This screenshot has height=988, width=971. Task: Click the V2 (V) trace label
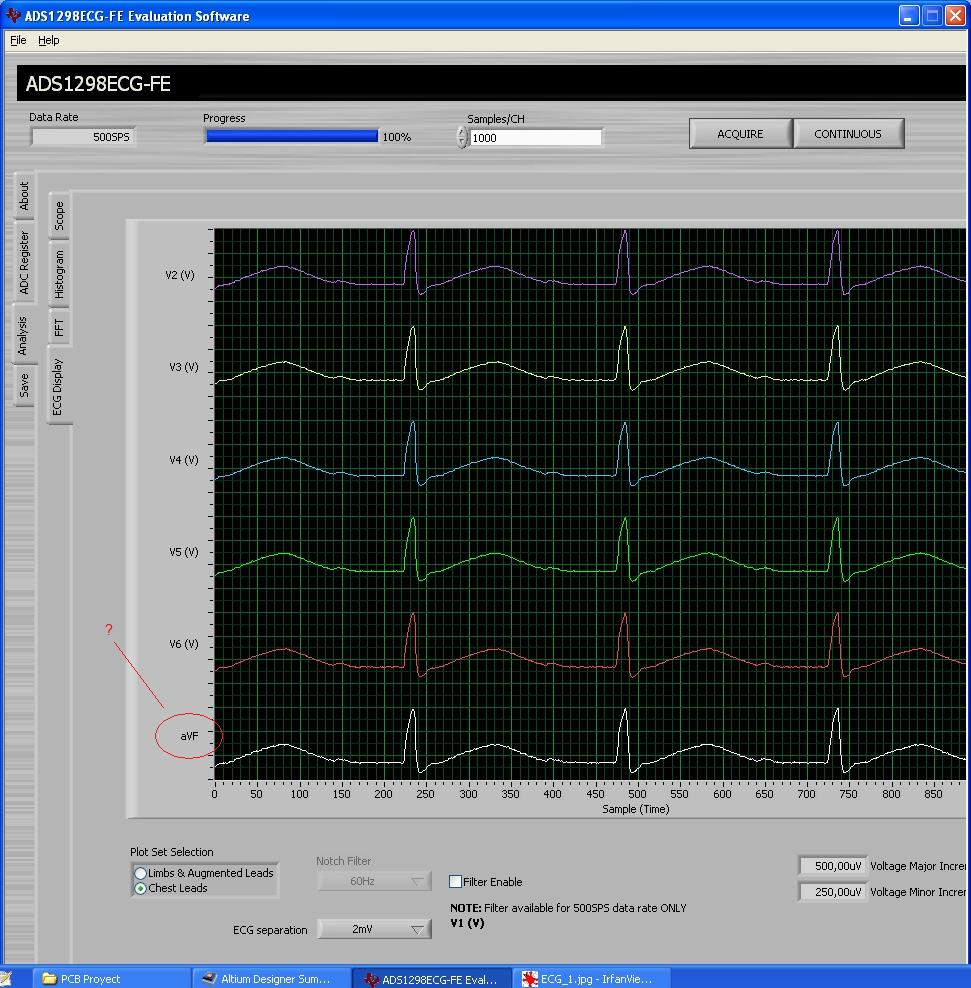[x=180, y=275]
